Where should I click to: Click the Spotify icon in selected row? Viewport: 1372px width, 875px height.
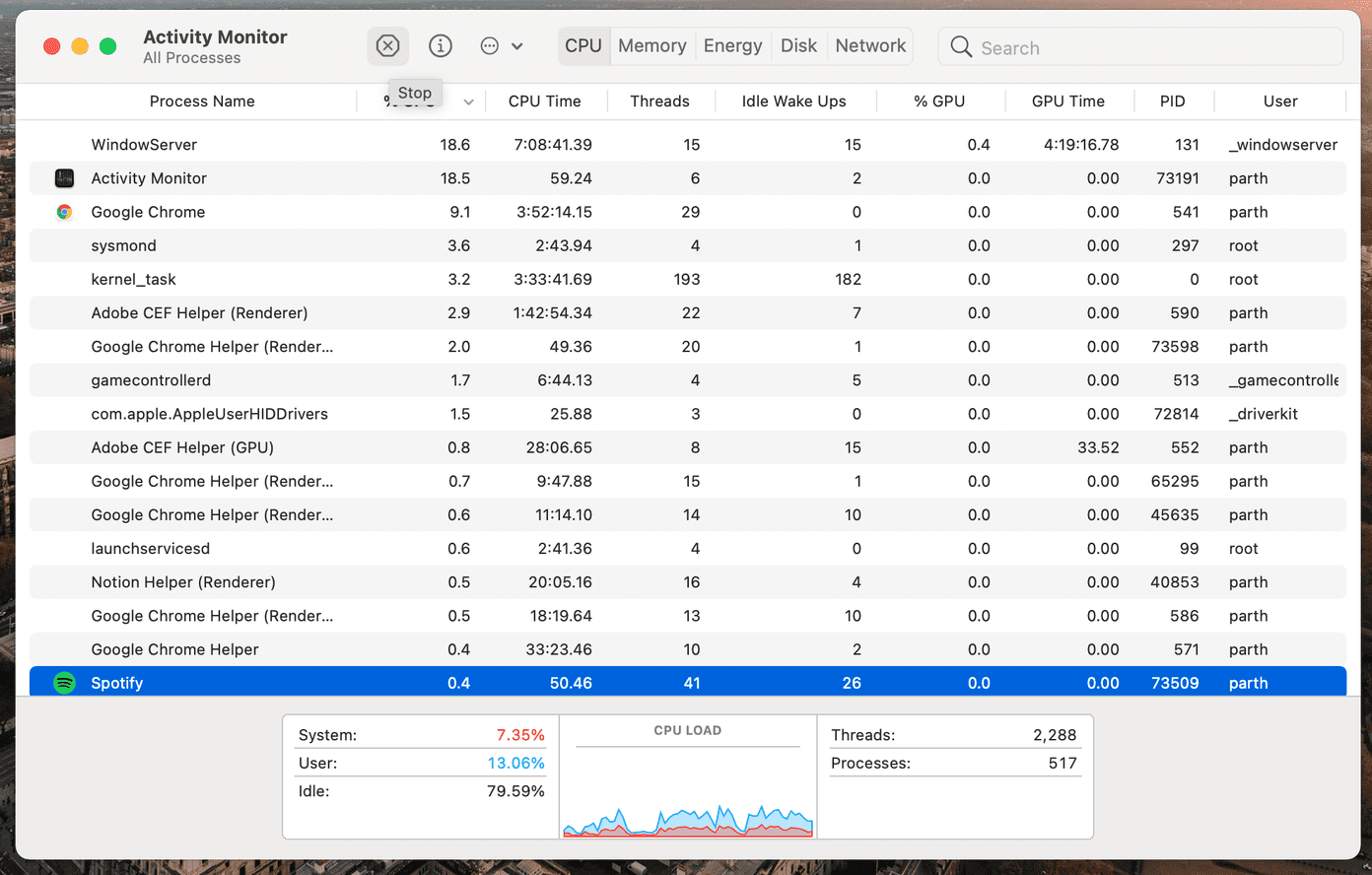pos(64,683)
